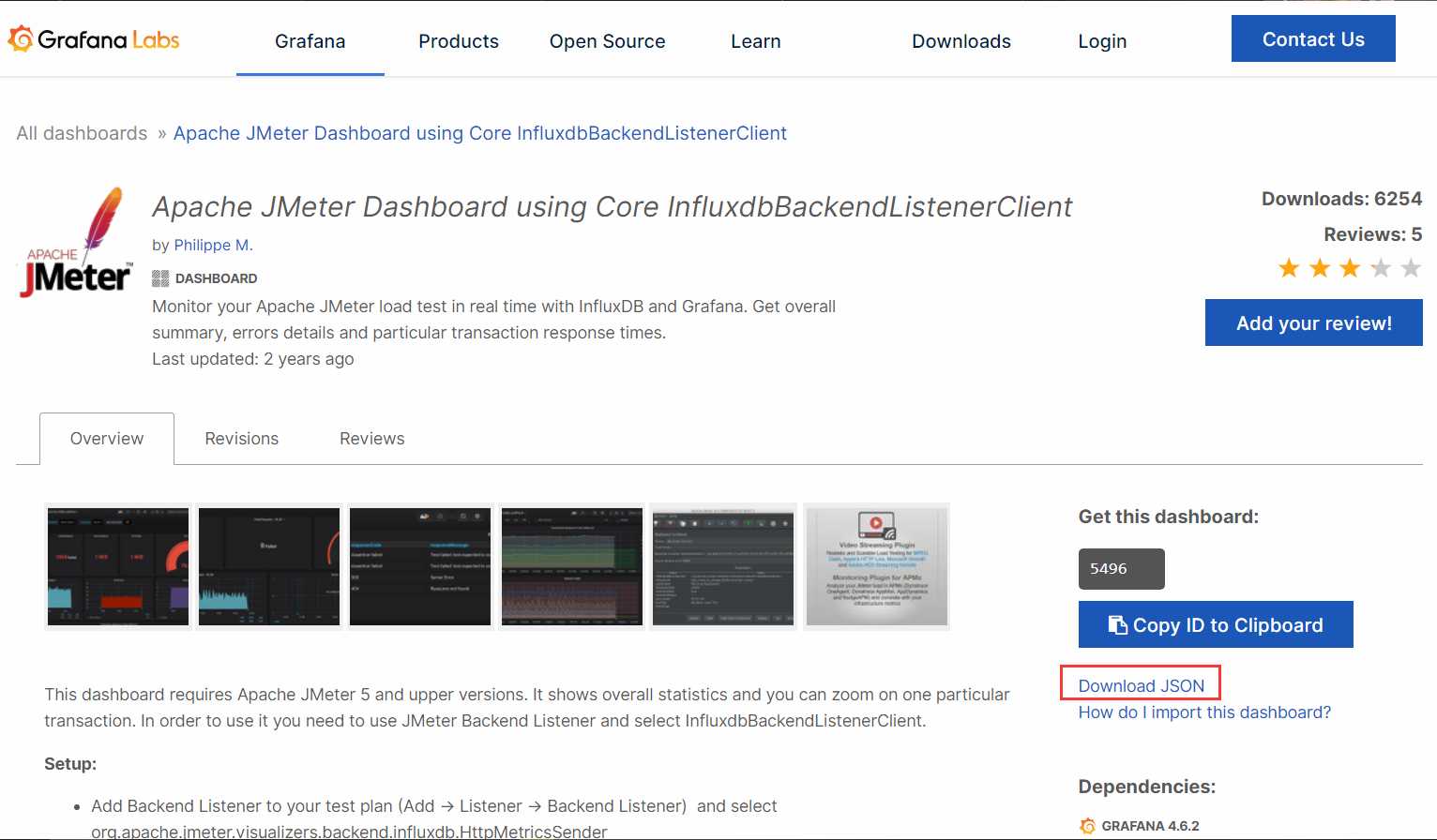This screenshot has width=1437, height=840.
Task: Open the fifth screenshot thumbnail of JMeter listener
Action: pyautogui.click(x=723, y=566)
